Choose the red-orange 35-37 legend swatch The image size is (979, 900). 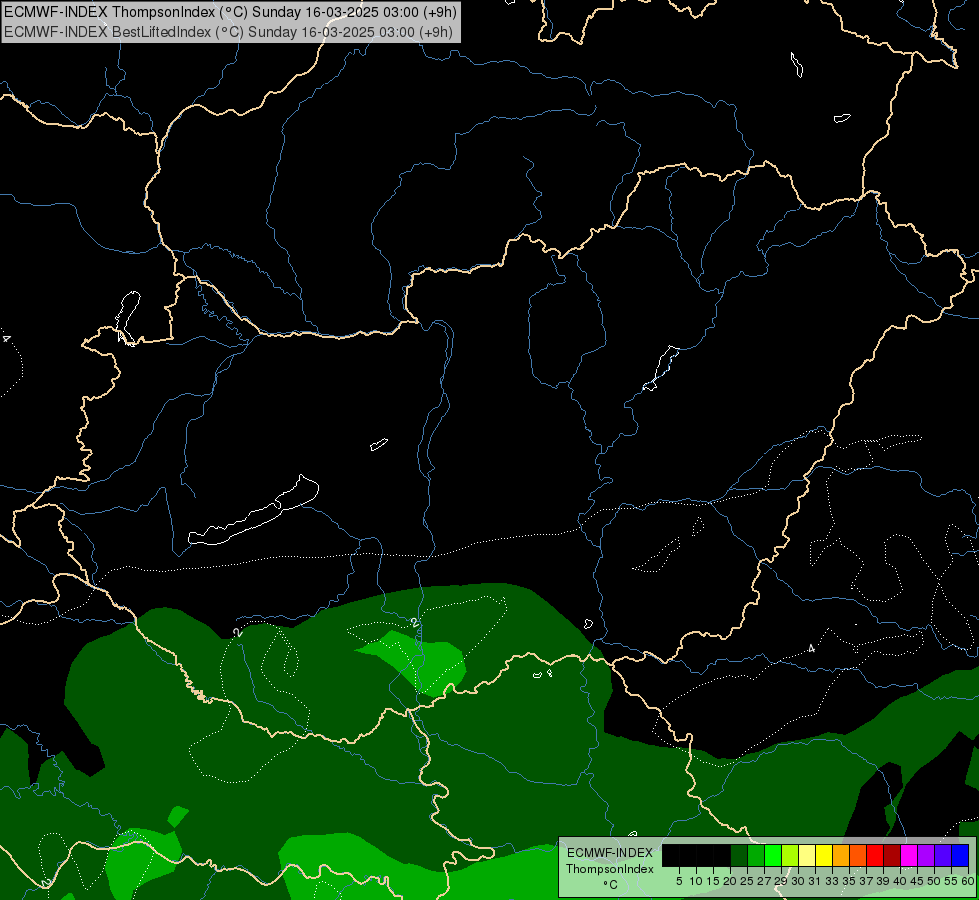coord(858,855)
